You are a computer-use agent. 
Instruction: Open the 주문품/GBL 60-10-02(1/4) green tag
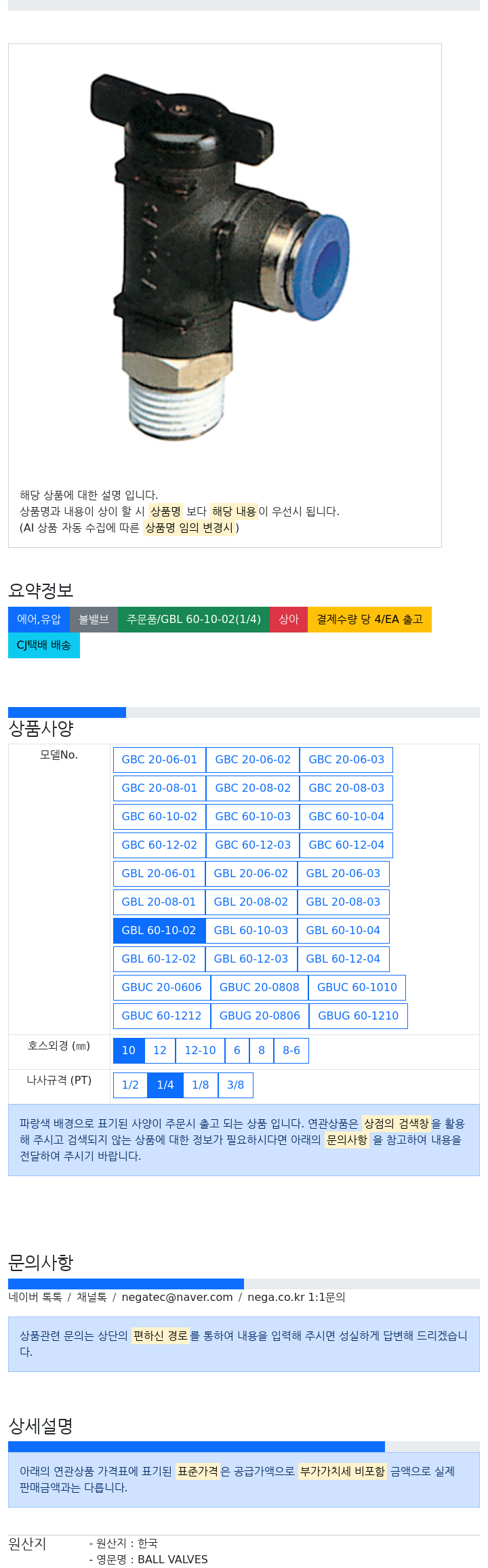(x=194, y=620)
